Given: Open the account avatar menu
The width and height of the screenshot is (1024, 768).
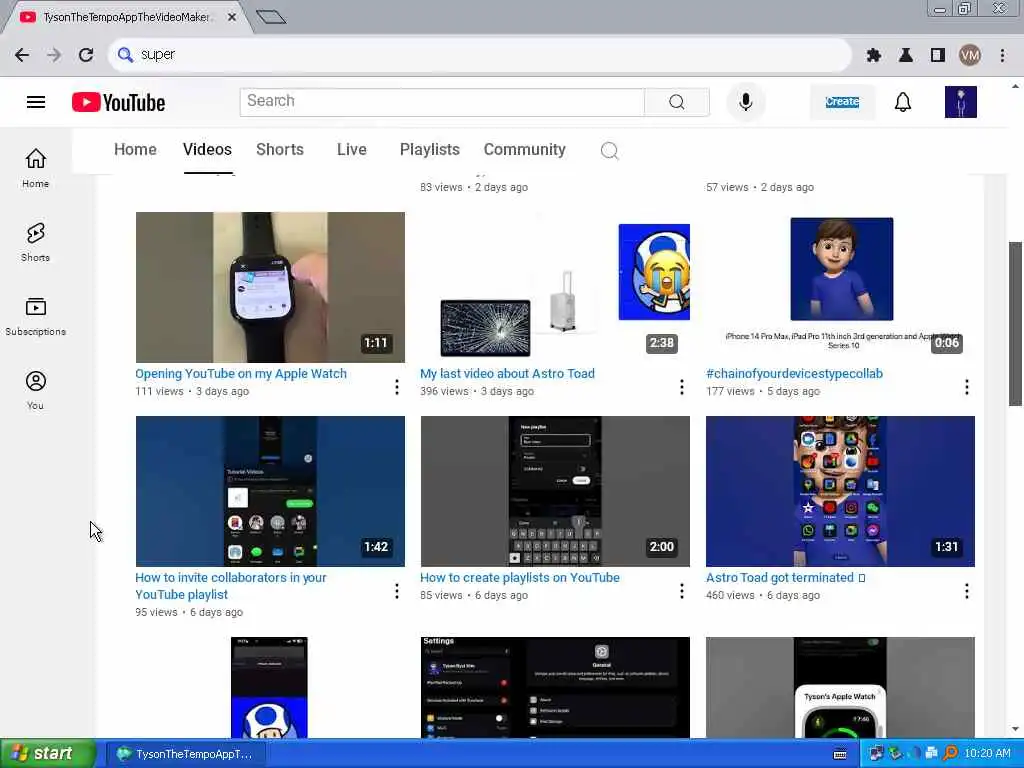Looking at the screenshot, I should 961,102.
